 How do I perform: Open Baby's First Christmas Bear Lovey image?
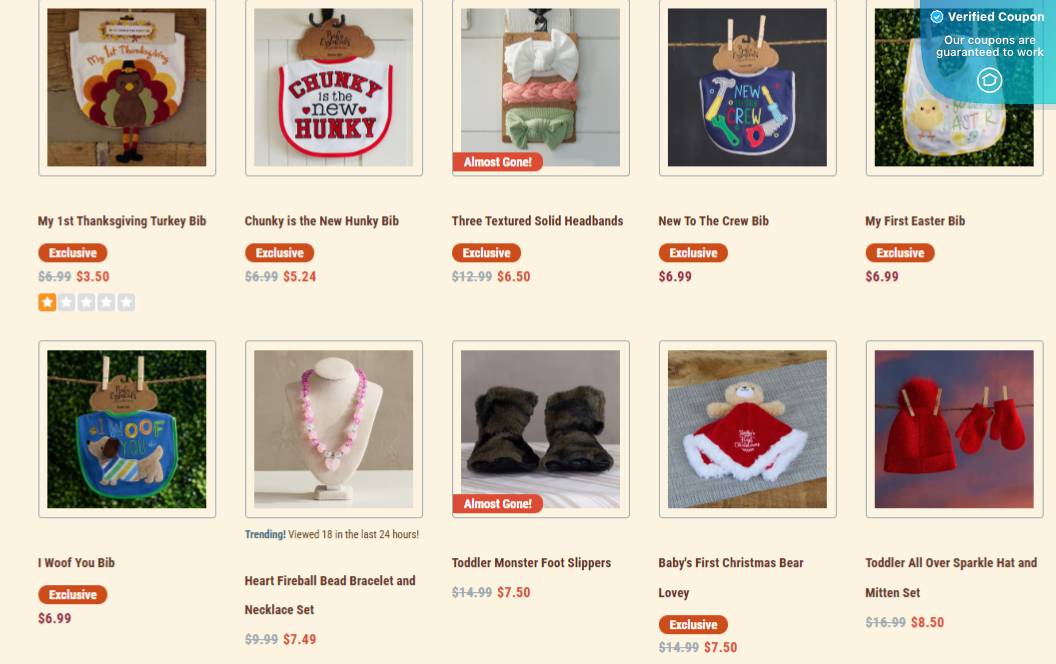pos(748,429)
